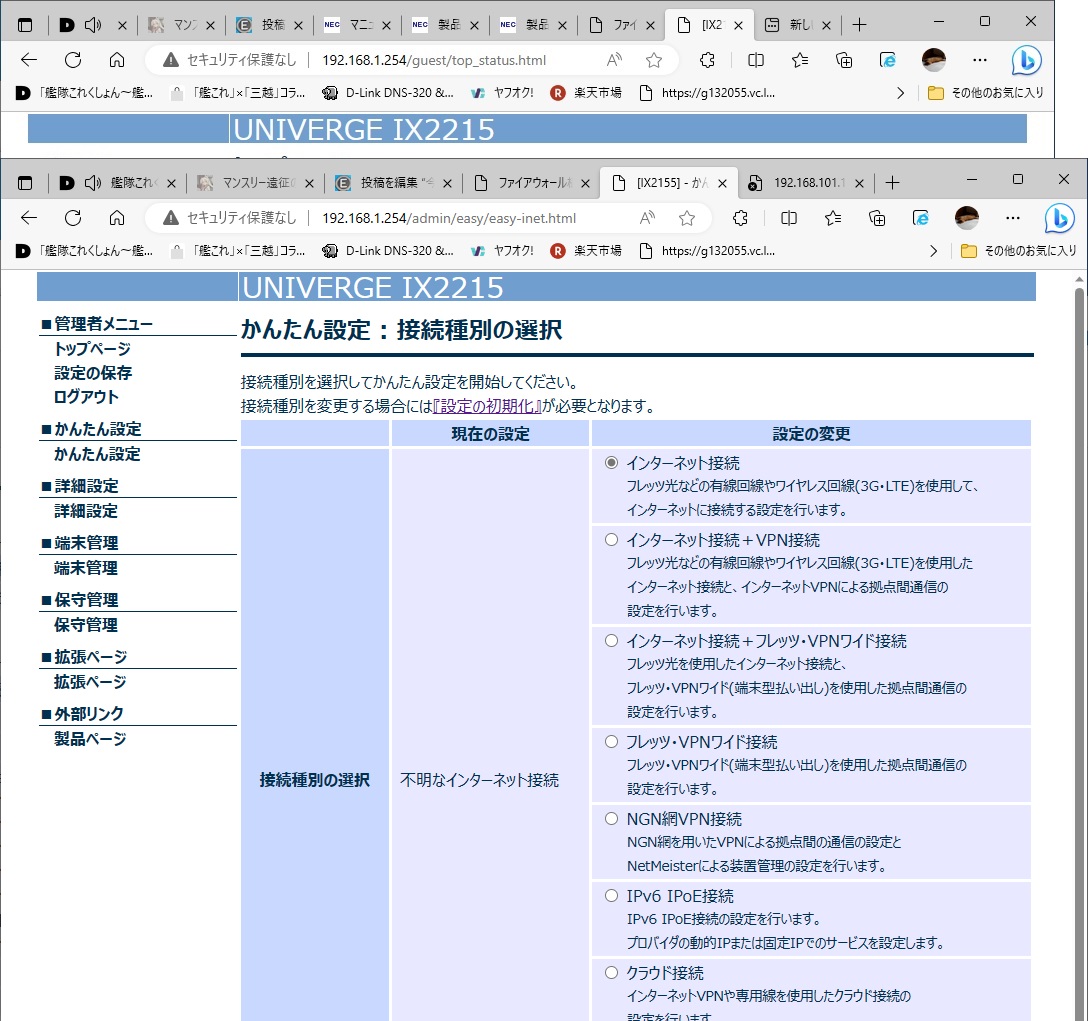
Task: Click 不明なインターネット接続 current setting text
Action: [x=479, y=780]
